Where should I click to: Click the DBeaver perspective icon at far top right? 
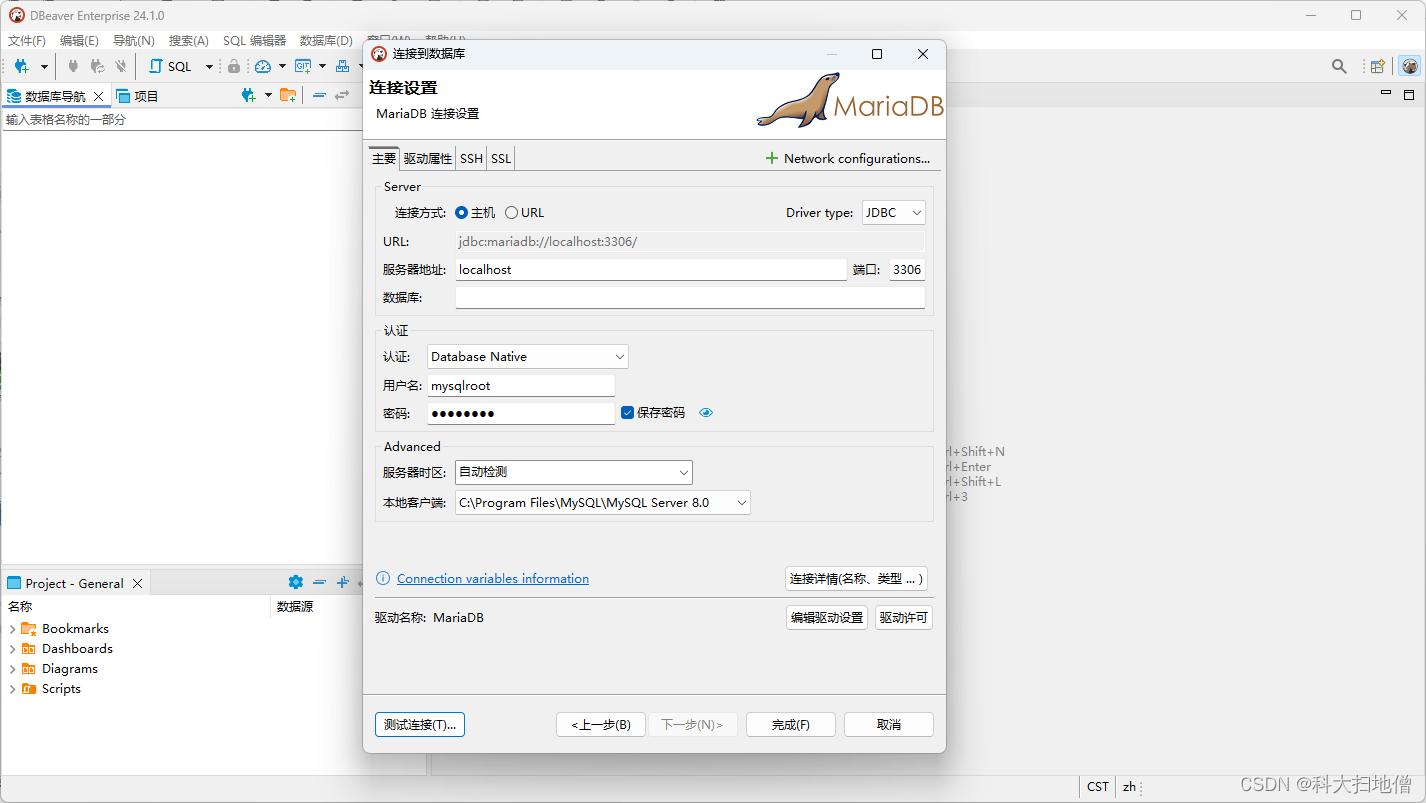click(1410, 66)
